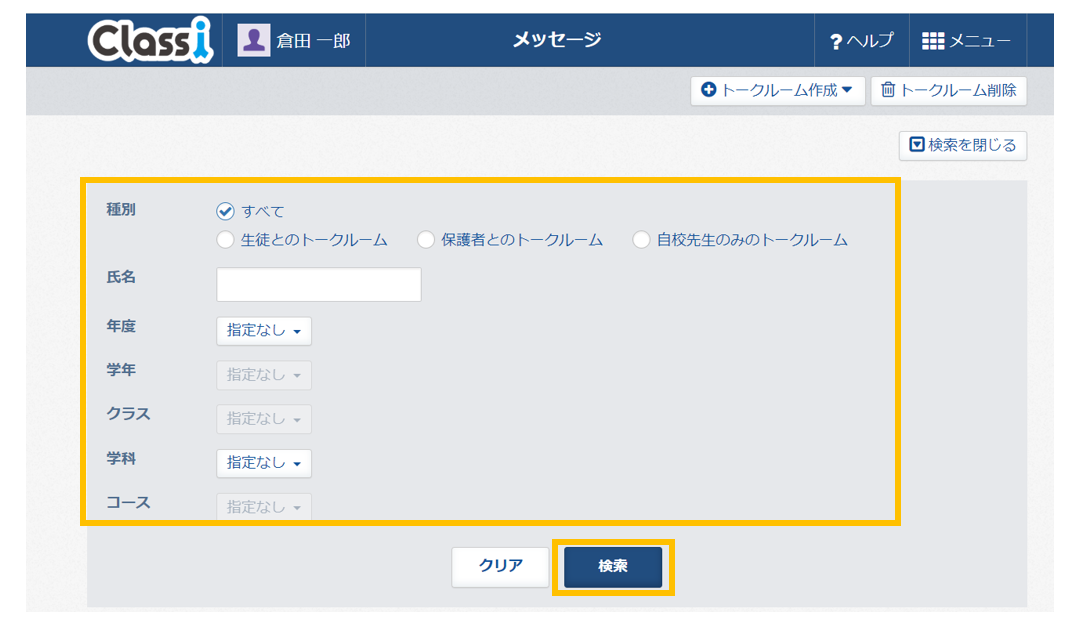Open the クラス dropdown

click(264, 419)
